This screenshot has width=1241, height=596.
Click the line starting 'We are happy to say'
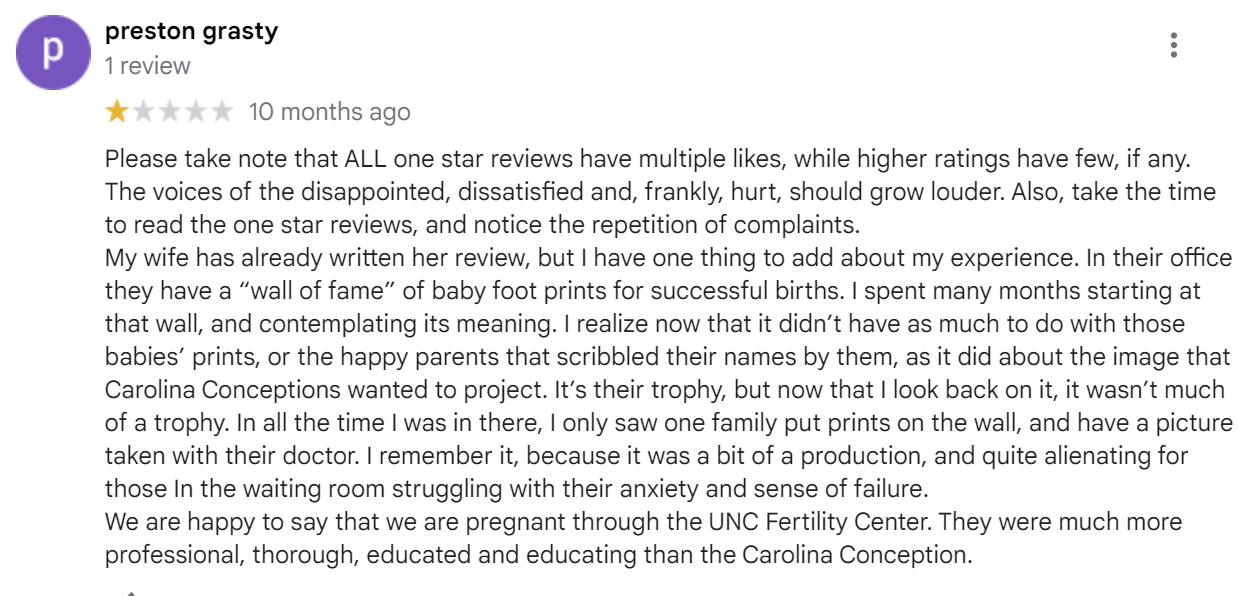click(643, 521)
